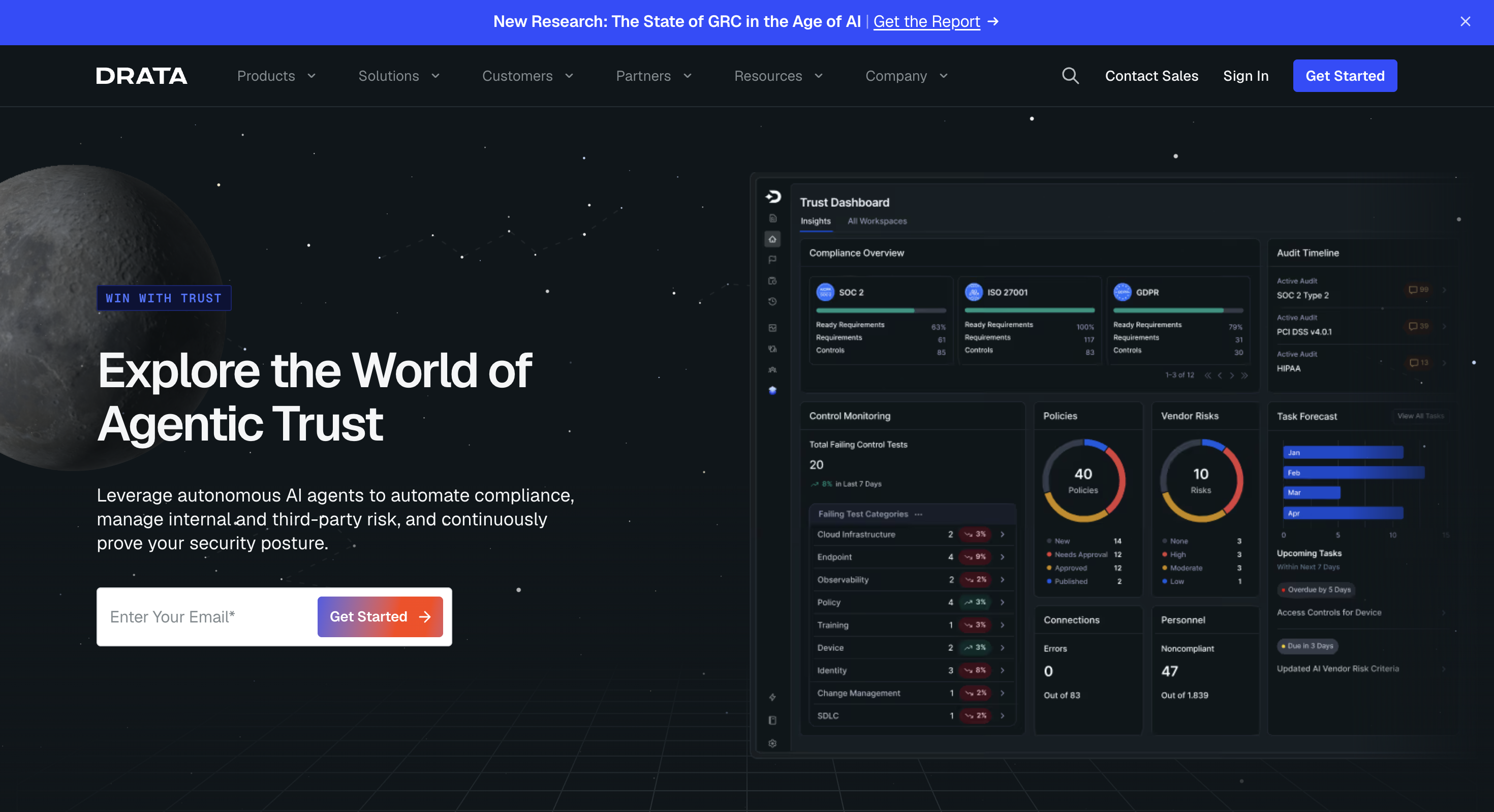1494x812 pixels.
Task: Go to next page in Compliance pagination
Action: click(1232, 376)
